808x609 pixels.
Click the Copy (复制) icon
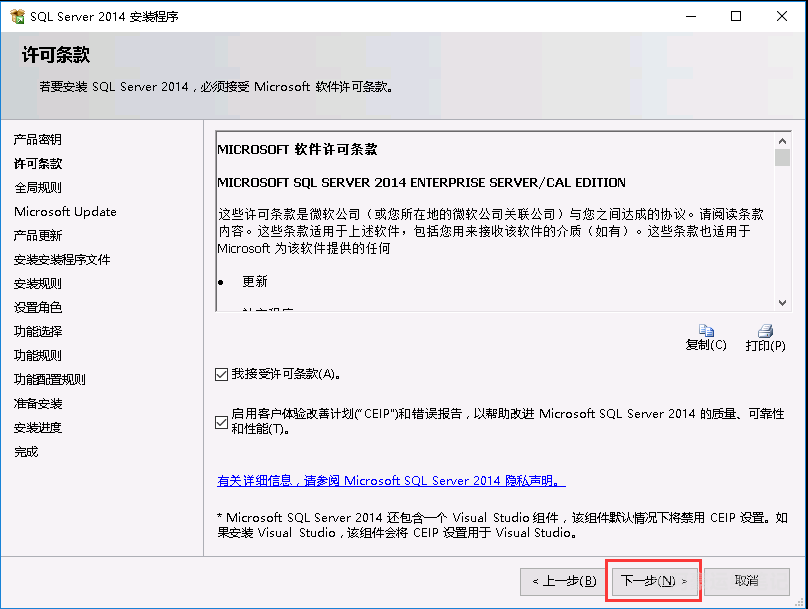point(706,331)
